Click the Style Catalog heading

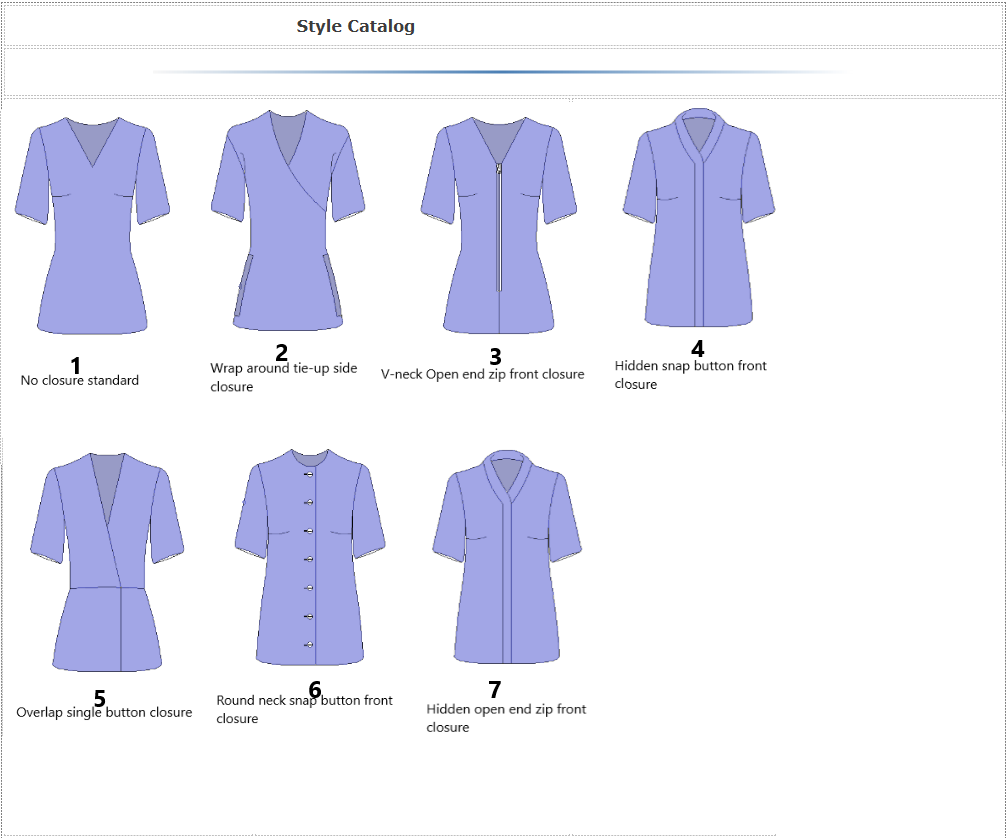pos(355,26)
